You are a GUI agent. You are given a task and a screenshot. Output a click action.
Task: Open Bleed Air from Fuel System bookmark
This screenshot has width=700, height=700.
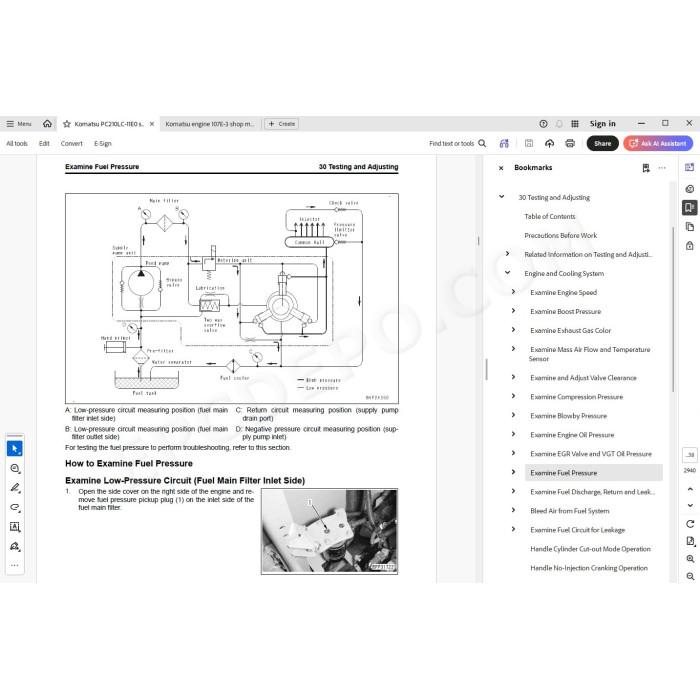(570, 511)
